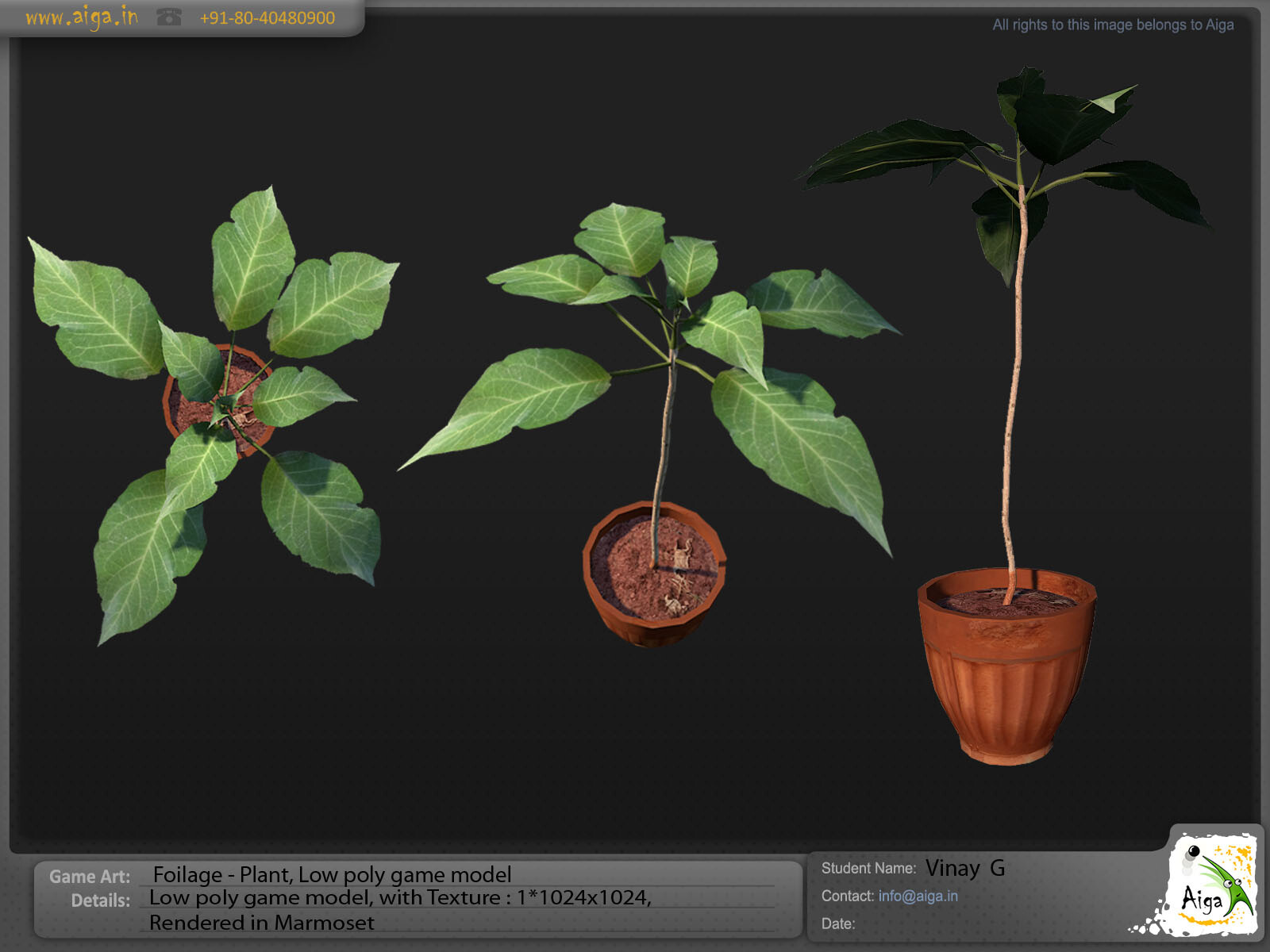
Task: Click the 'Game Art:' label
Action: (90, 877)
